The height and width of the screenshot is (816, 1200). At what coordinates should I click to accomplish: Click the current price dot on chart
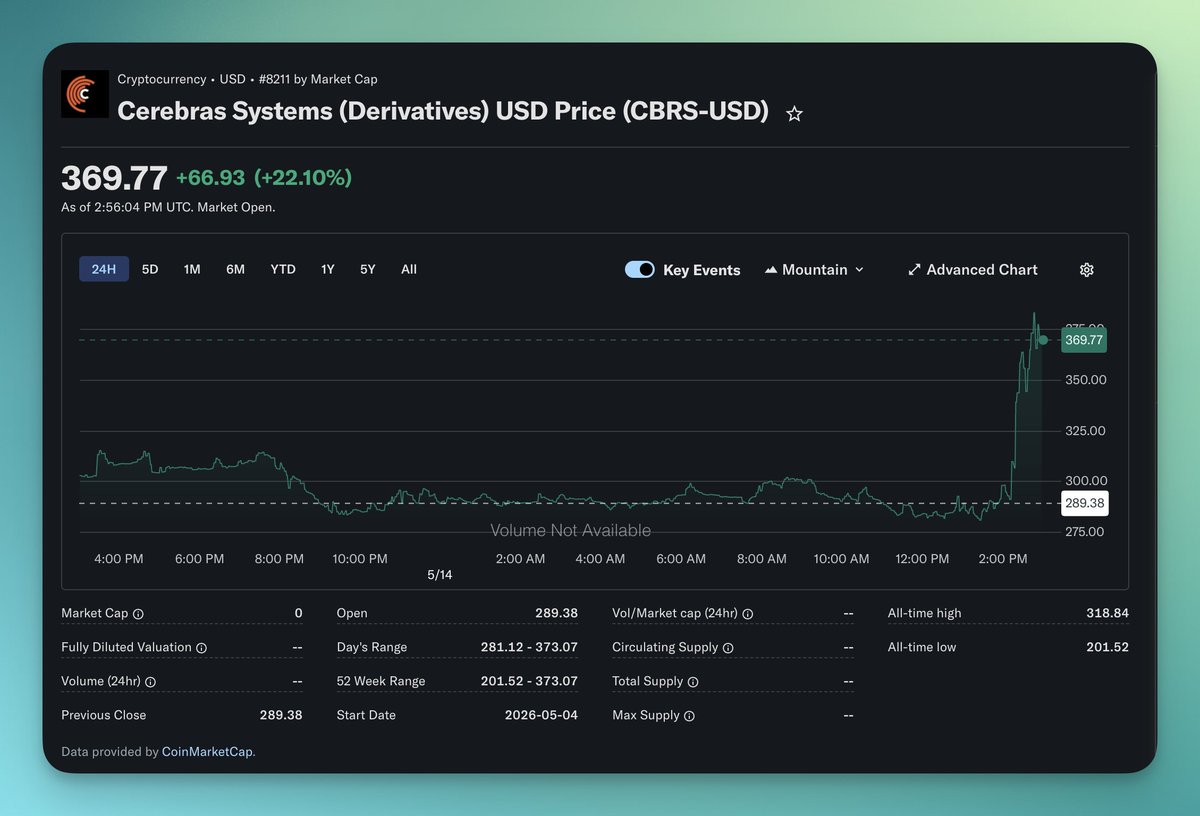pyautogui.click(x=1043, y=340)
